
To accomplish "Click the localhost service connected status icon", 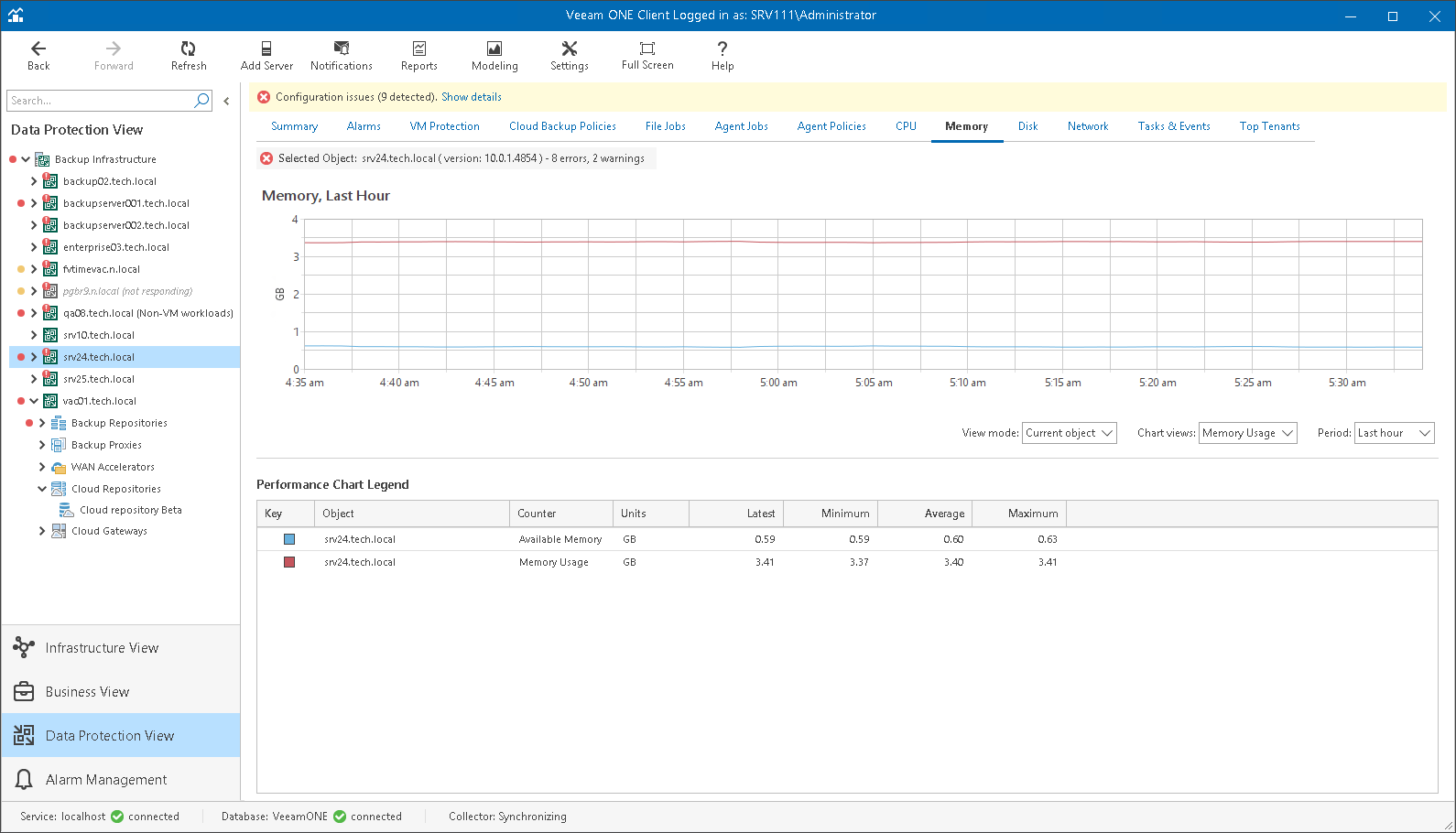I will [x=117, y=817].
